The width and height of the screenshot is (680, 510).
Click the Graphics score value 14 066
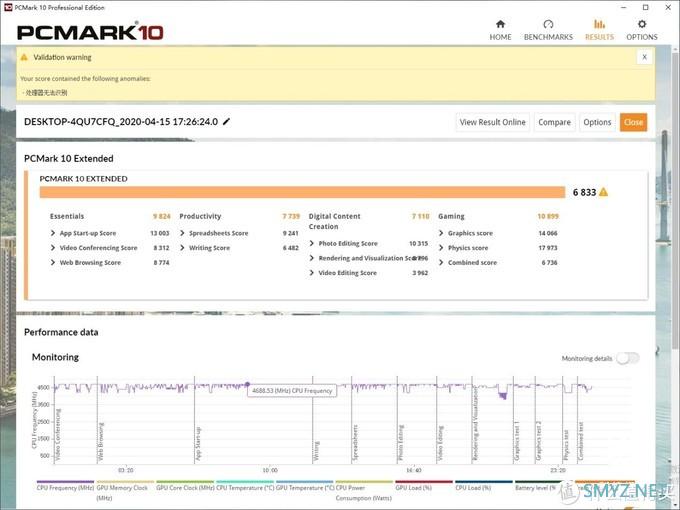[548, 233]
